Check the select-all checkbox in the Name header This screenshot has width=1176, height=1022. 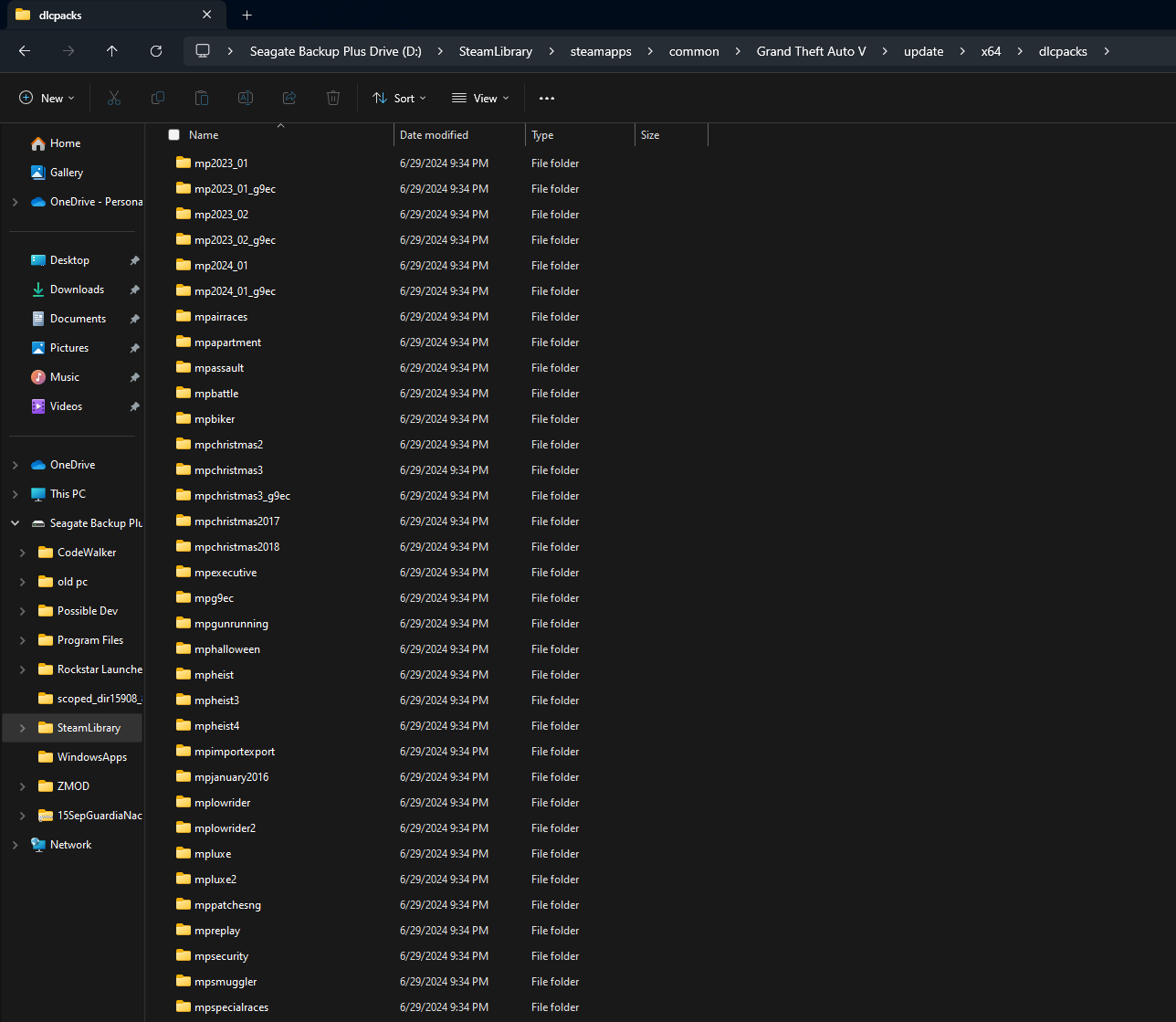click(x=173, y=134)
